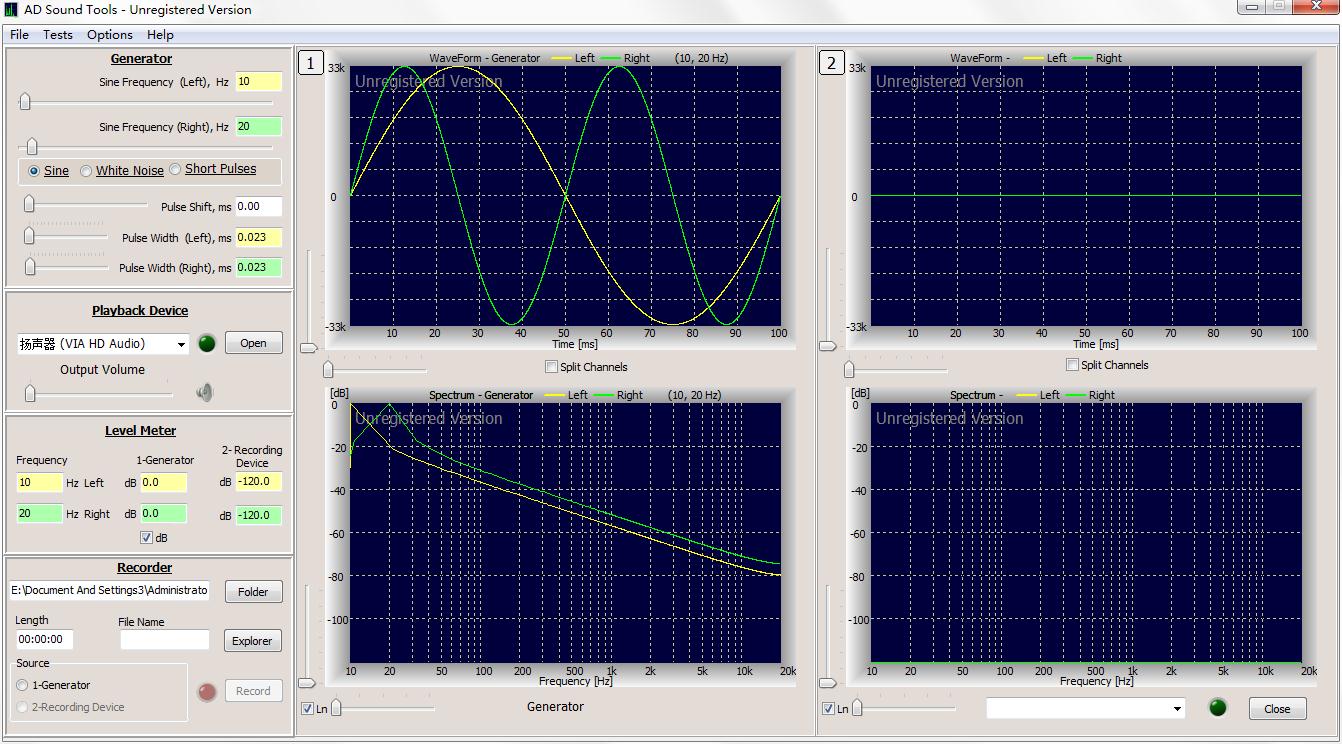Open the Options menu
This screenshot has height=744, width=1342.
pos(109,34)
